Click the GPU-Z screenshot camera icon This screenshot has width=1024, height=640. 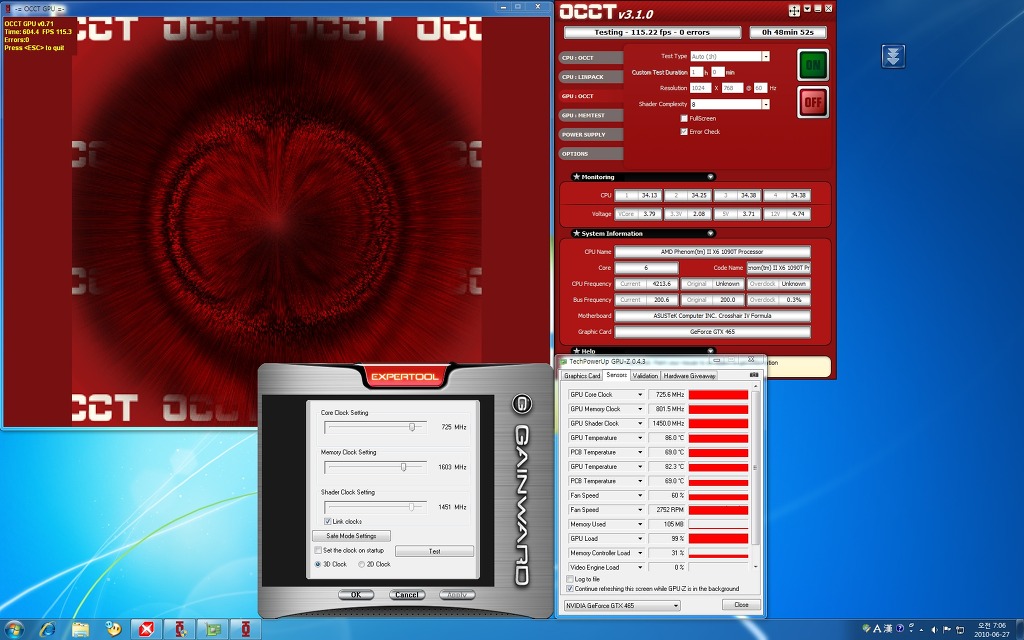point(754,375)
